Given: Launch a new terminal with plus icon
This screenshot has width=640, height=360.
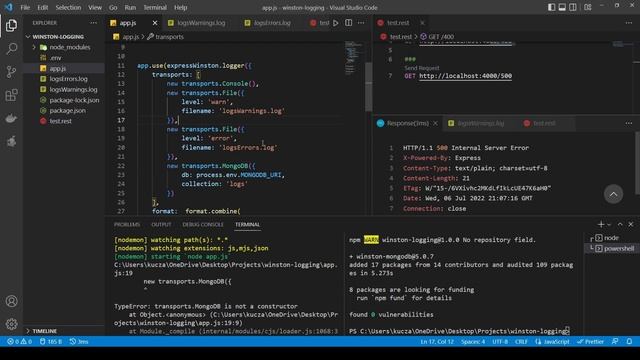Looking at the screenshot, I should [601, 224].
